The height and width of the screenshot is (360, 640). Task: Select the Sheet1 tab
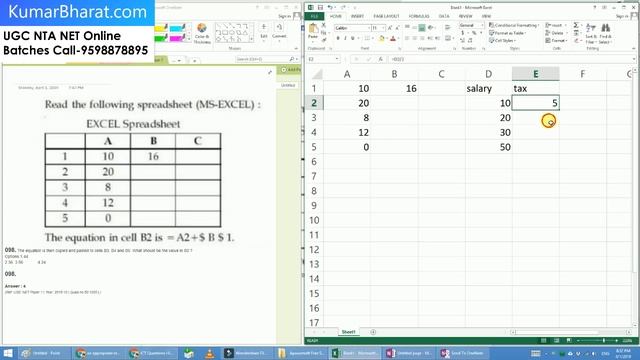click(x=348, y=332)
